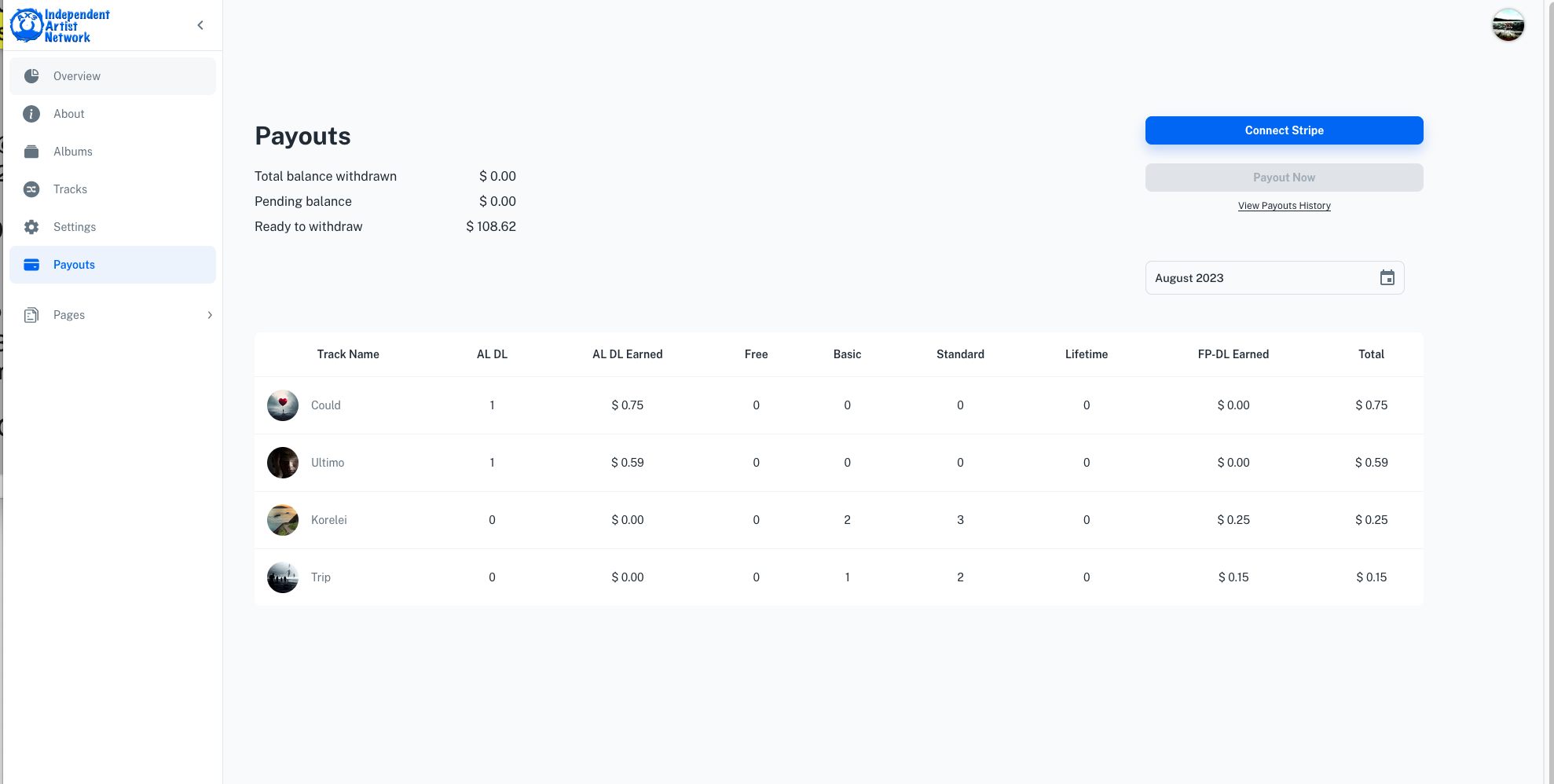Click the Tracks shuffle icon
The image size is (1554, 784).
31,189
